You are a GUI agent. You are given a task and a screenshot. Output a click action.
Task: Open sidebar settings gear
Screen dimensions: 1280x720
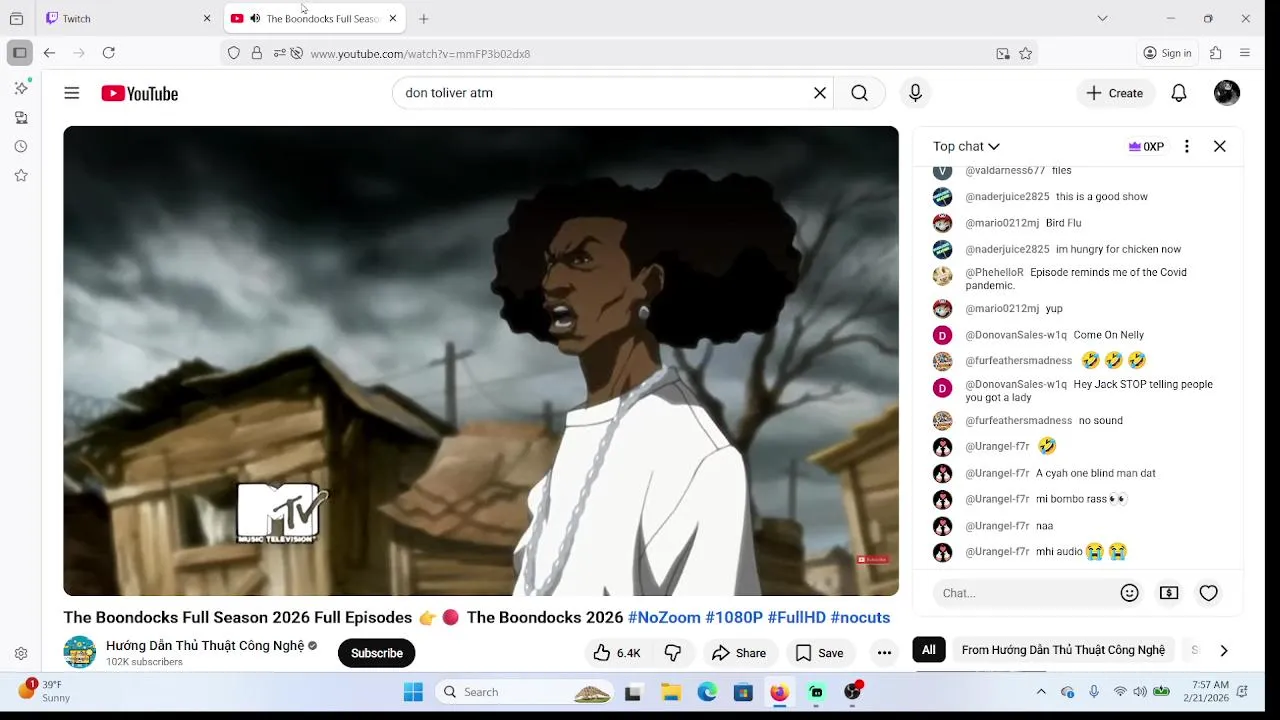click(x=21, y=654)
